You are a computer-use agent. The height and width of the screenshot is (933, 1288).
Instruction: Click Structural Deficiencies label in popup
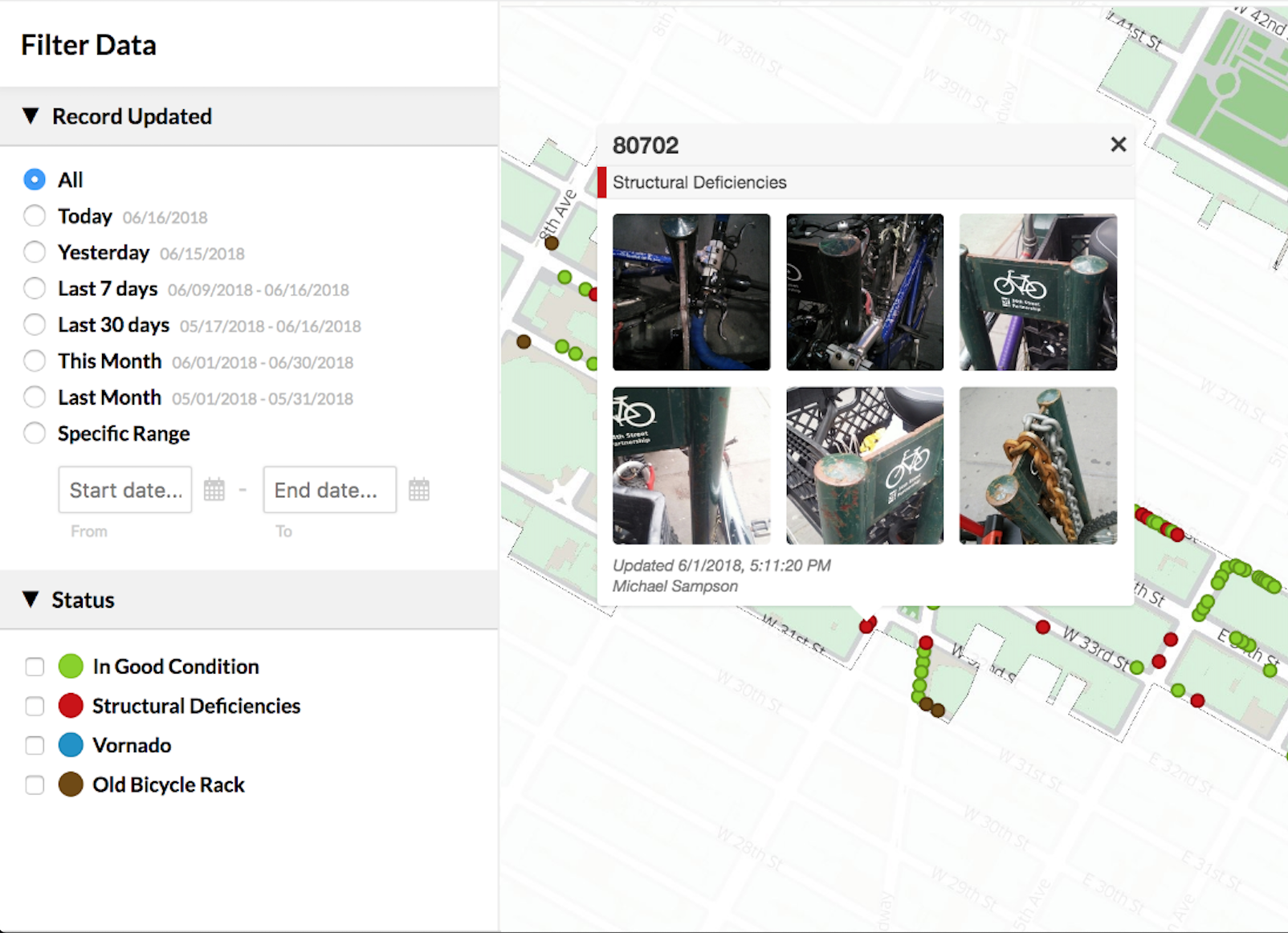point(699,182)
